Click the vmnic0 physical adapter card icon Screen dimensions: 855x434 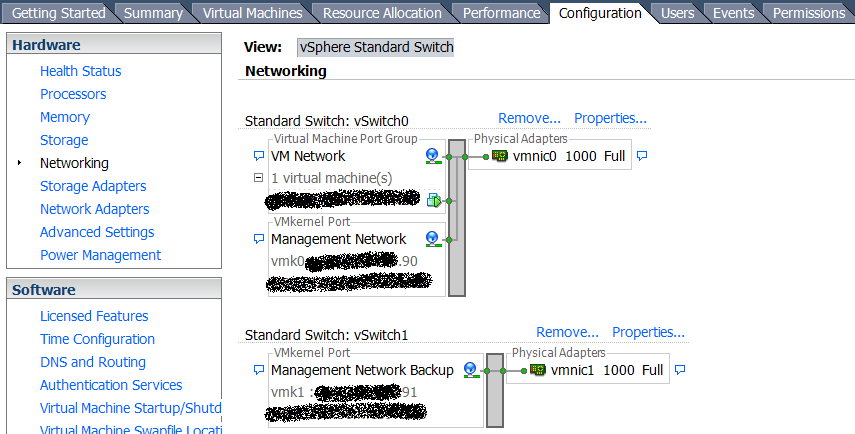coord(499,156)
